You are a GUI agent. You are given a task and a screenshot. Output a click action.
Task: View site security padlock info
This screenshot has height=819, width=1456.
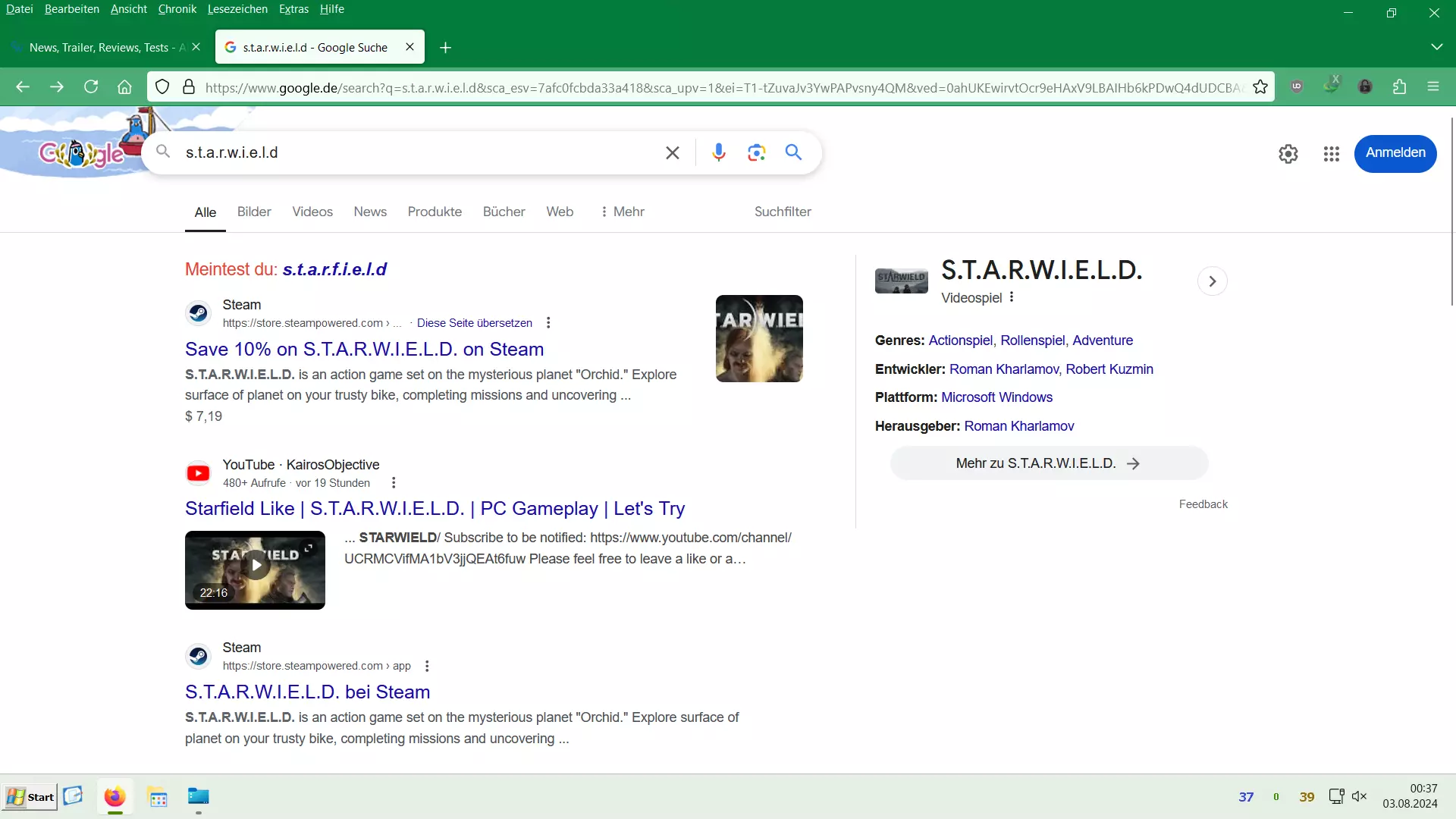pos(189,87)
